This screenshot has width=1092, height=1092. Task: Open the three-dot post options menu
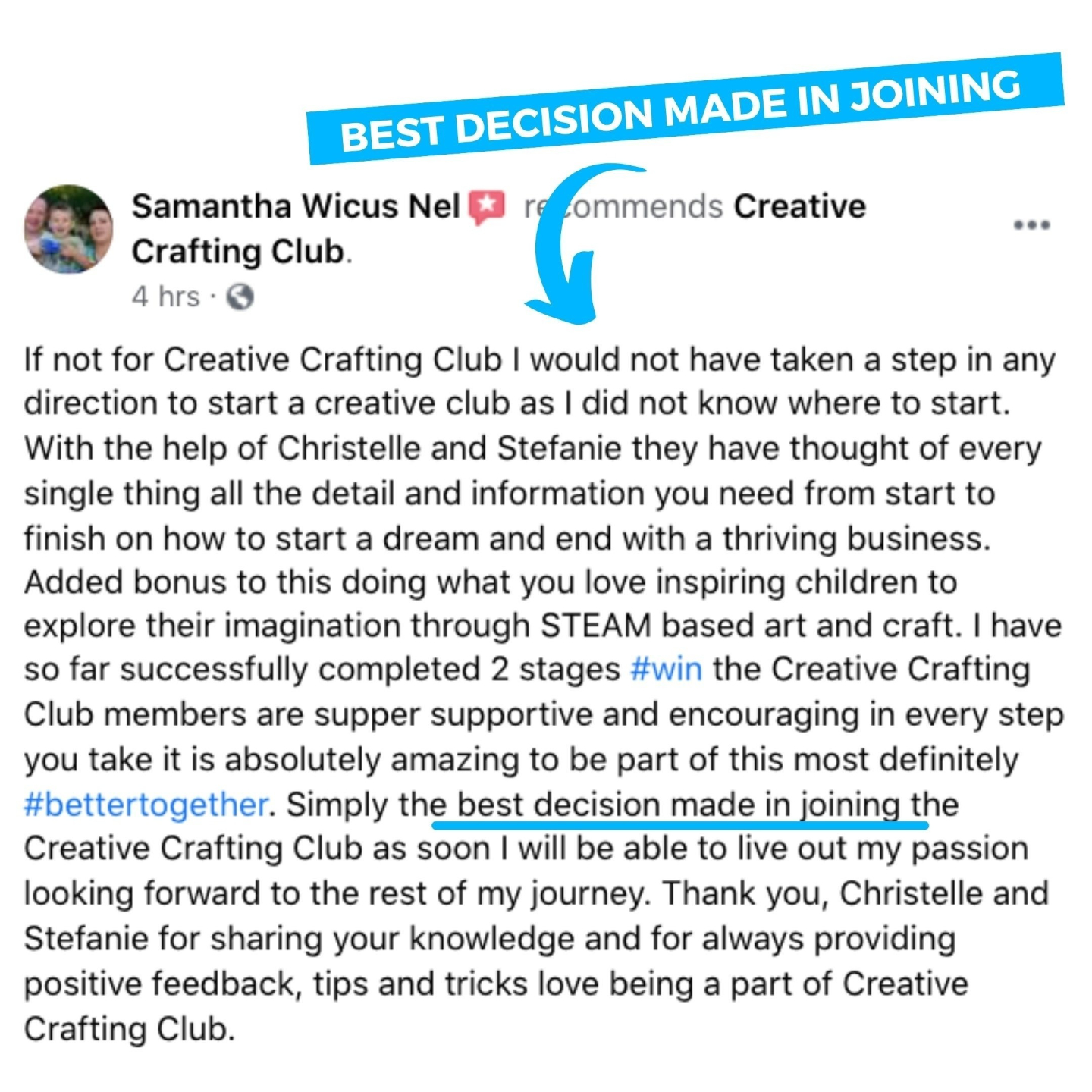pos(1032,224)
